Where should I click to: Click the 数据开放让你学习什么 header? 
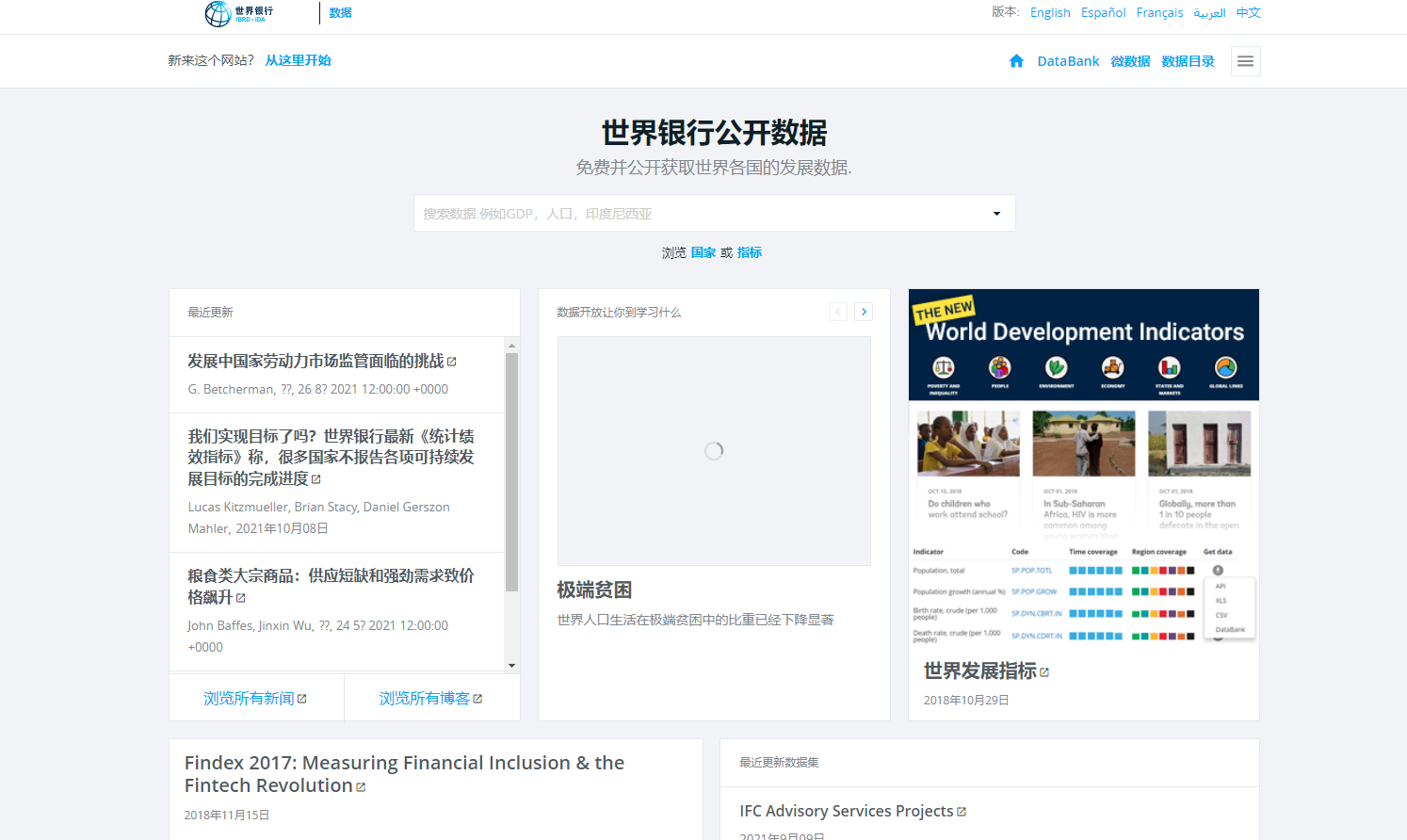coord(619,313)
